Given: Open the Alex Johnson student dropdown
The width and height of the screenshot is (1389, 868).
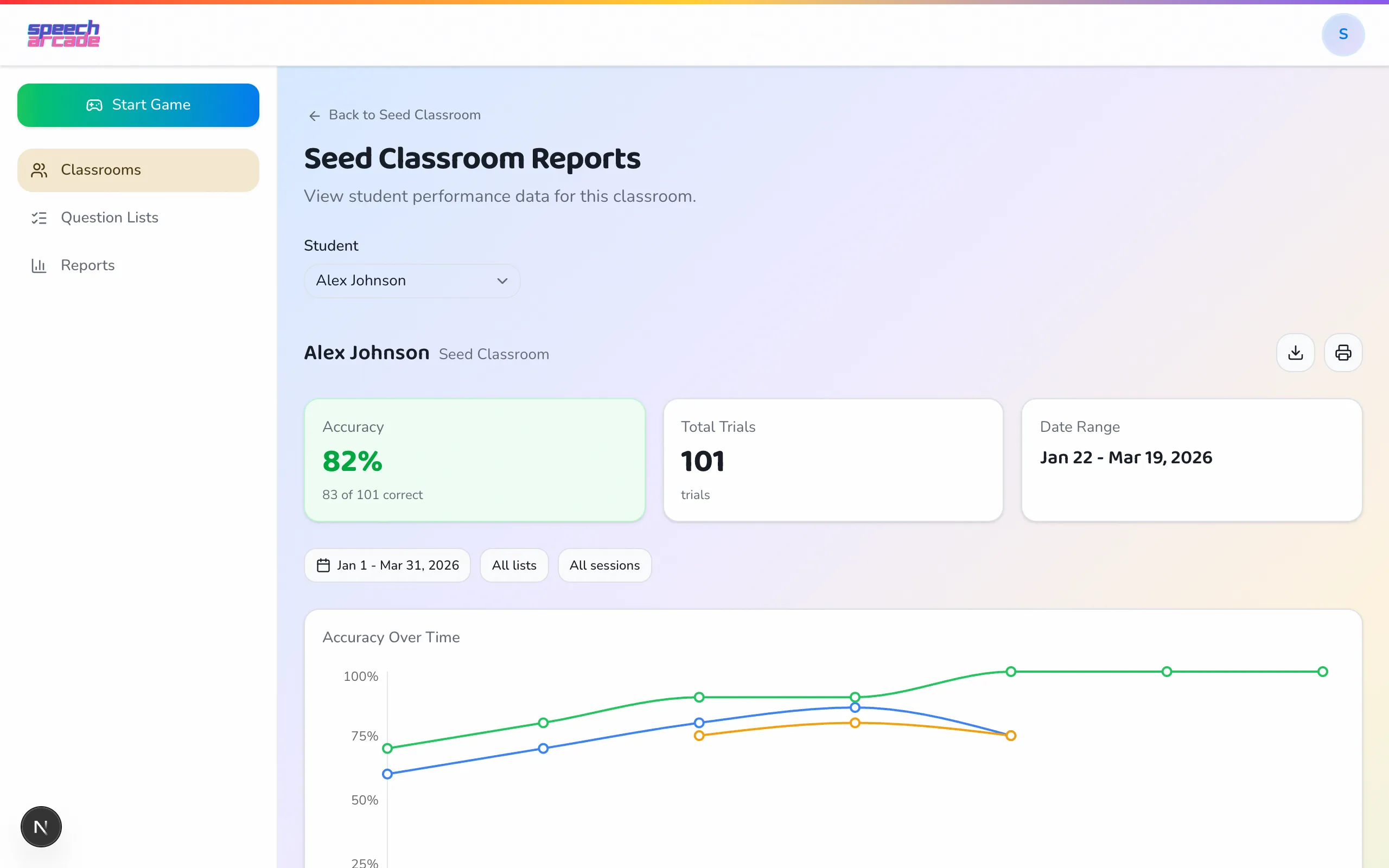Looking at the screenshot, I should tap(412, 280).
